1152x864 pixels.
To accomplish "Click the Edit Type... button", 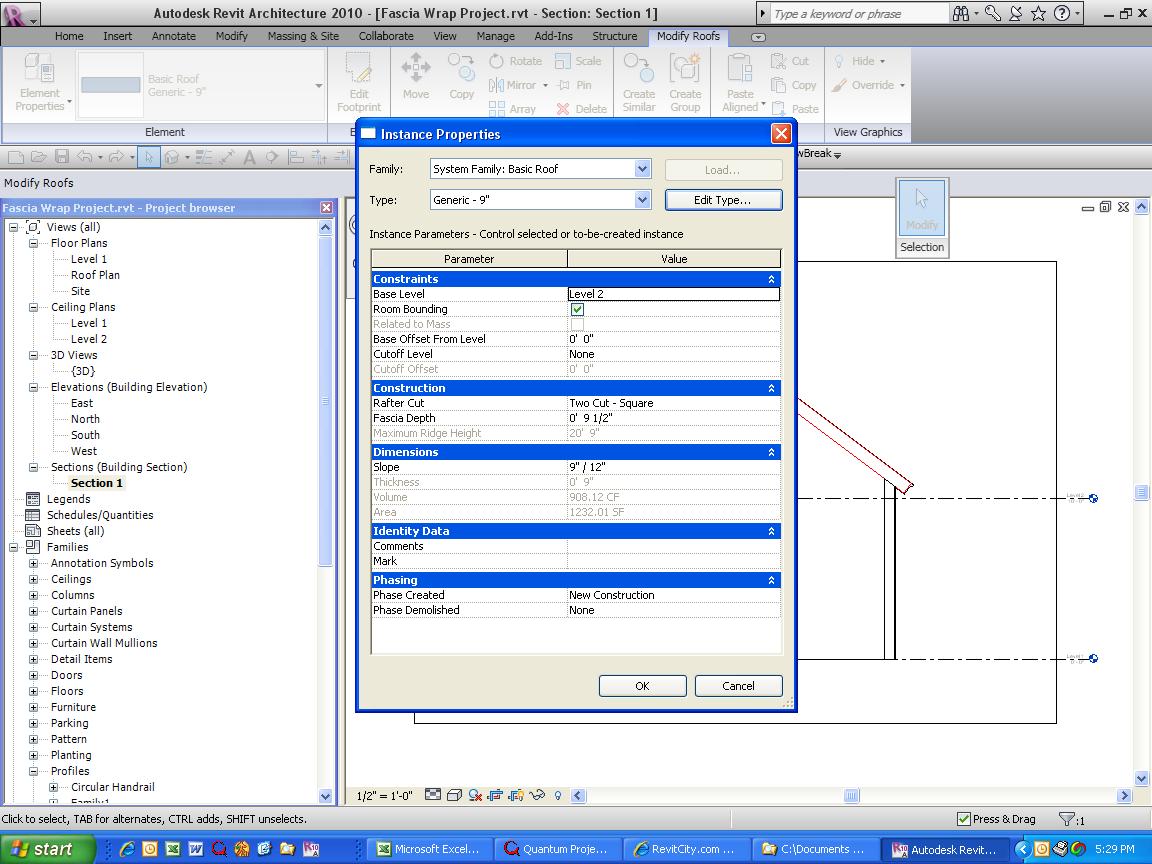I will click(x=723, y=200).
